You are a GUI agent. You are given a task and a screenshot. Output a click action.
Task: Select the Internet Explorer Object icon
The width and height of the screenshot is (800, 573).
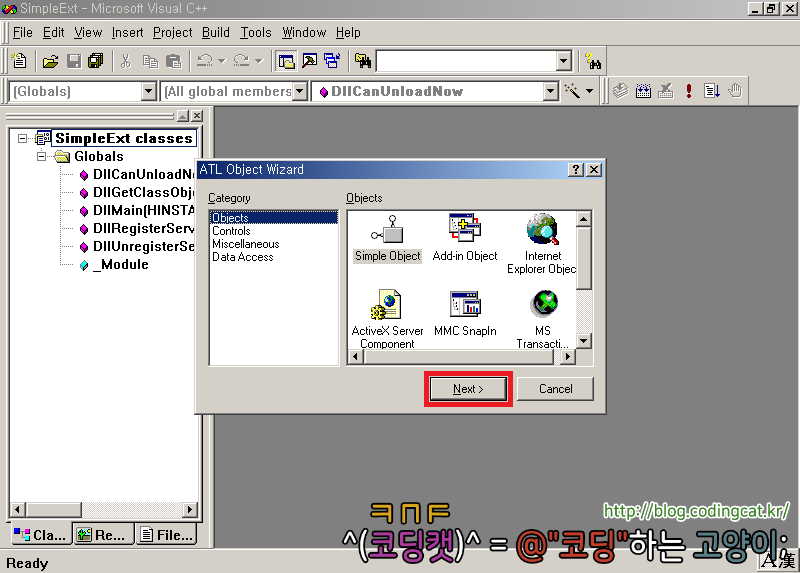(x=542, y=244)
